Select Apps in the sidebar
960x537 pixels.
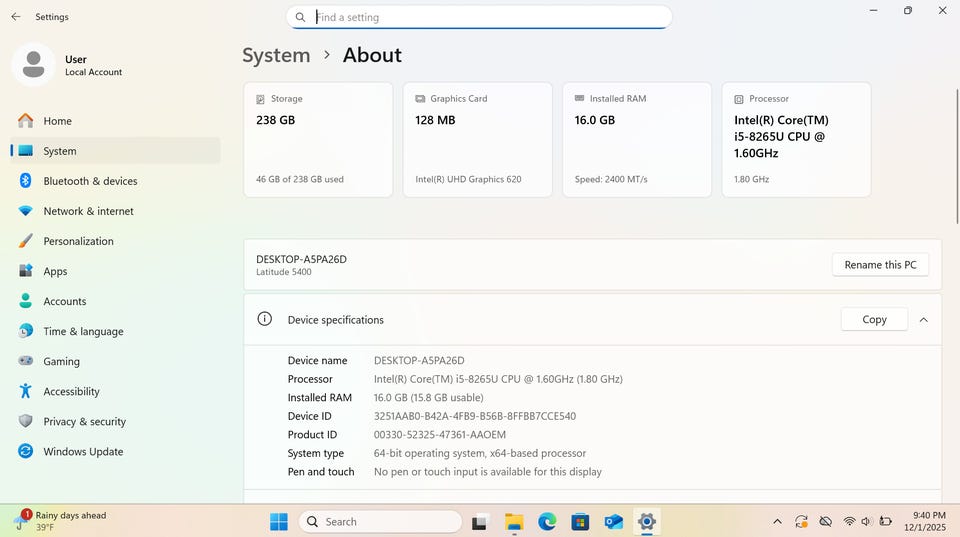point(55,271)
